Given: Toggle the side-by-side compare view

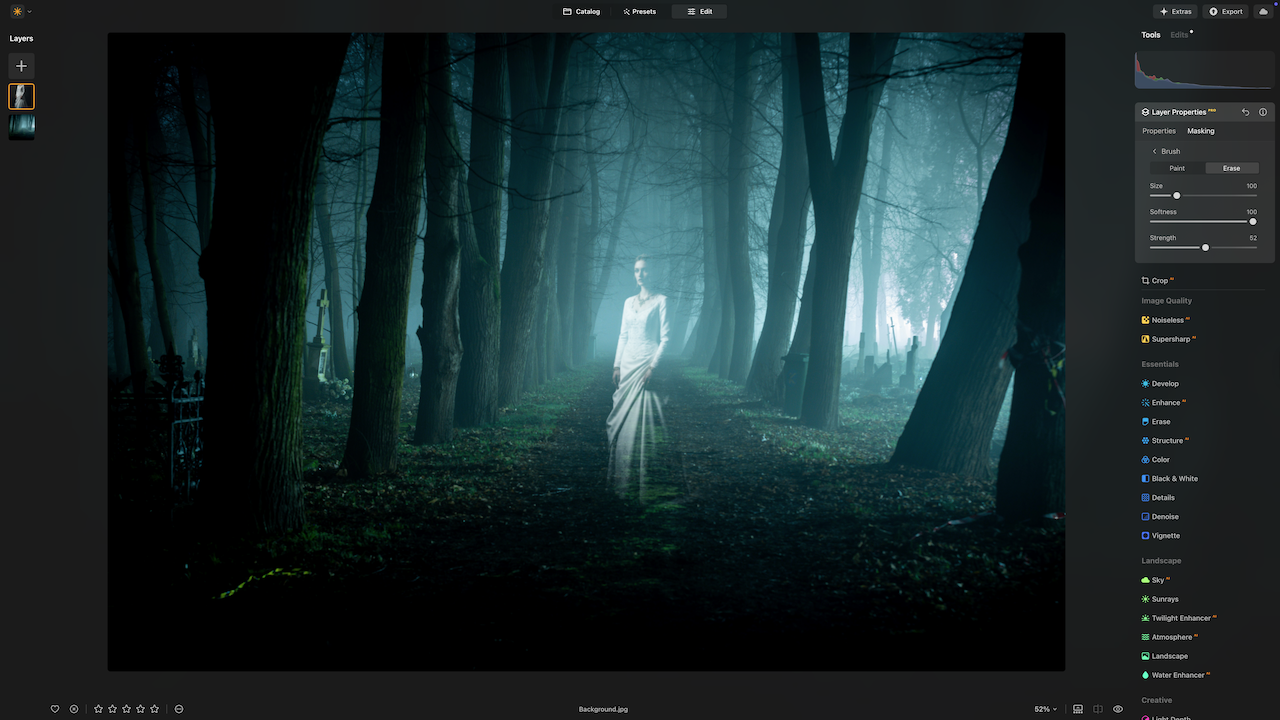Looking at the screenshot, I should [x=1098, y=709].
